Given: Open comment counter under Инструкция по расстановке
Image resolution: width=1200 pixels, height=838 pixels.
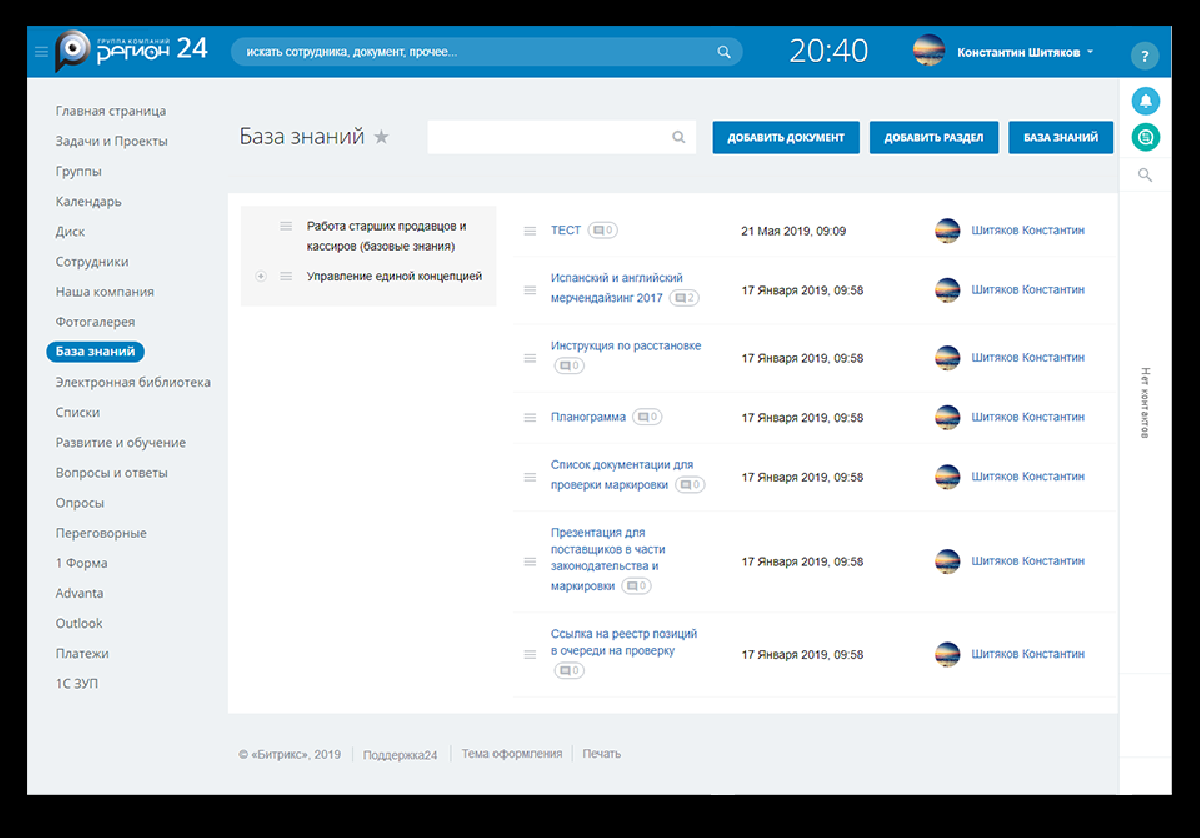Looking at the screenshot, I should click(569, 366).
